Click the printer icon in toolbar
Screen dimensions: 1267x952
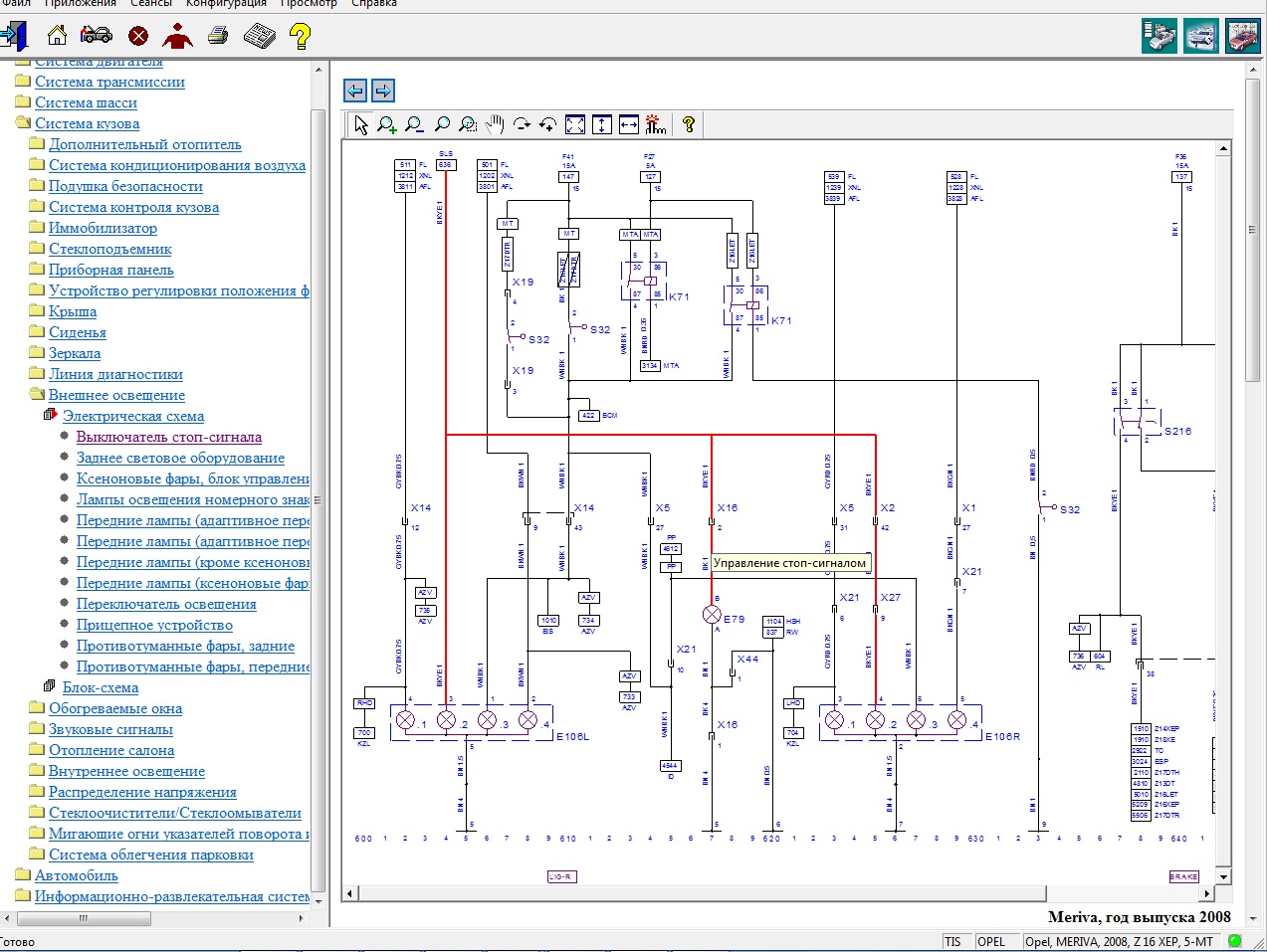218,37
